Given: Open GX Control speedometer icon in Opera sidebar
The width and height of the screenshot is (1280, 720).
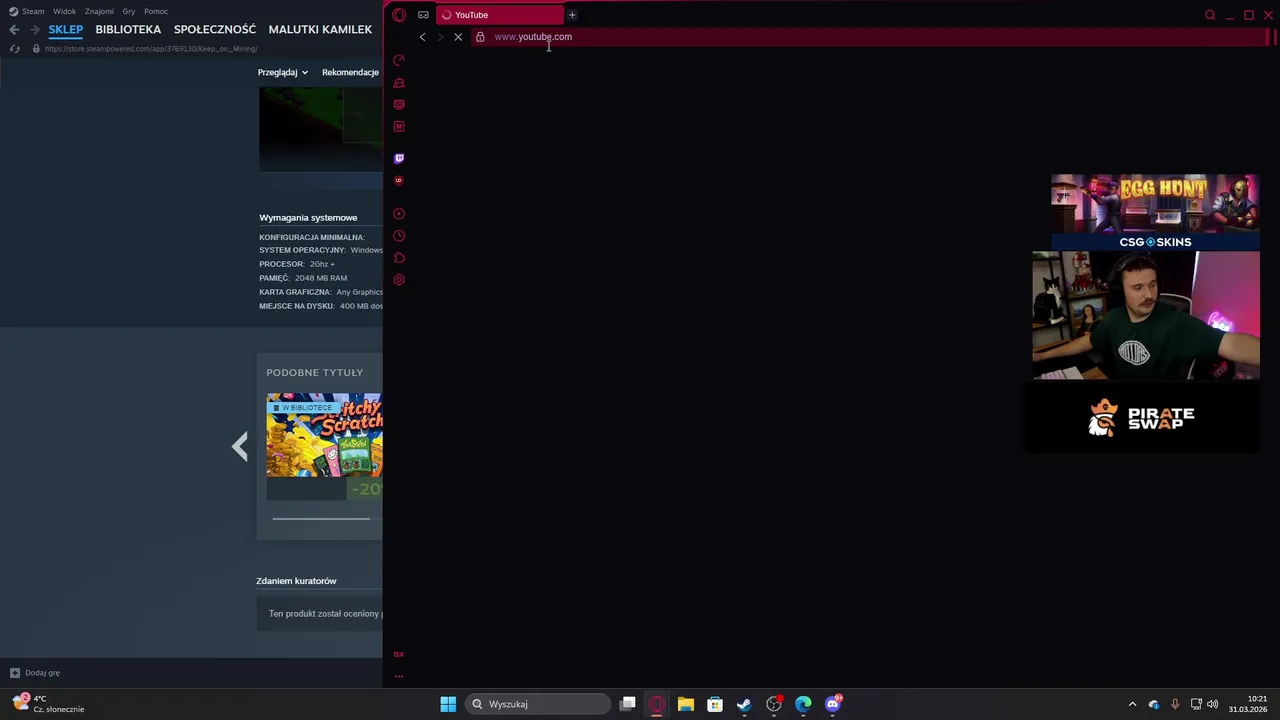Looking at the screenshot, I should [x=399, y=60].
